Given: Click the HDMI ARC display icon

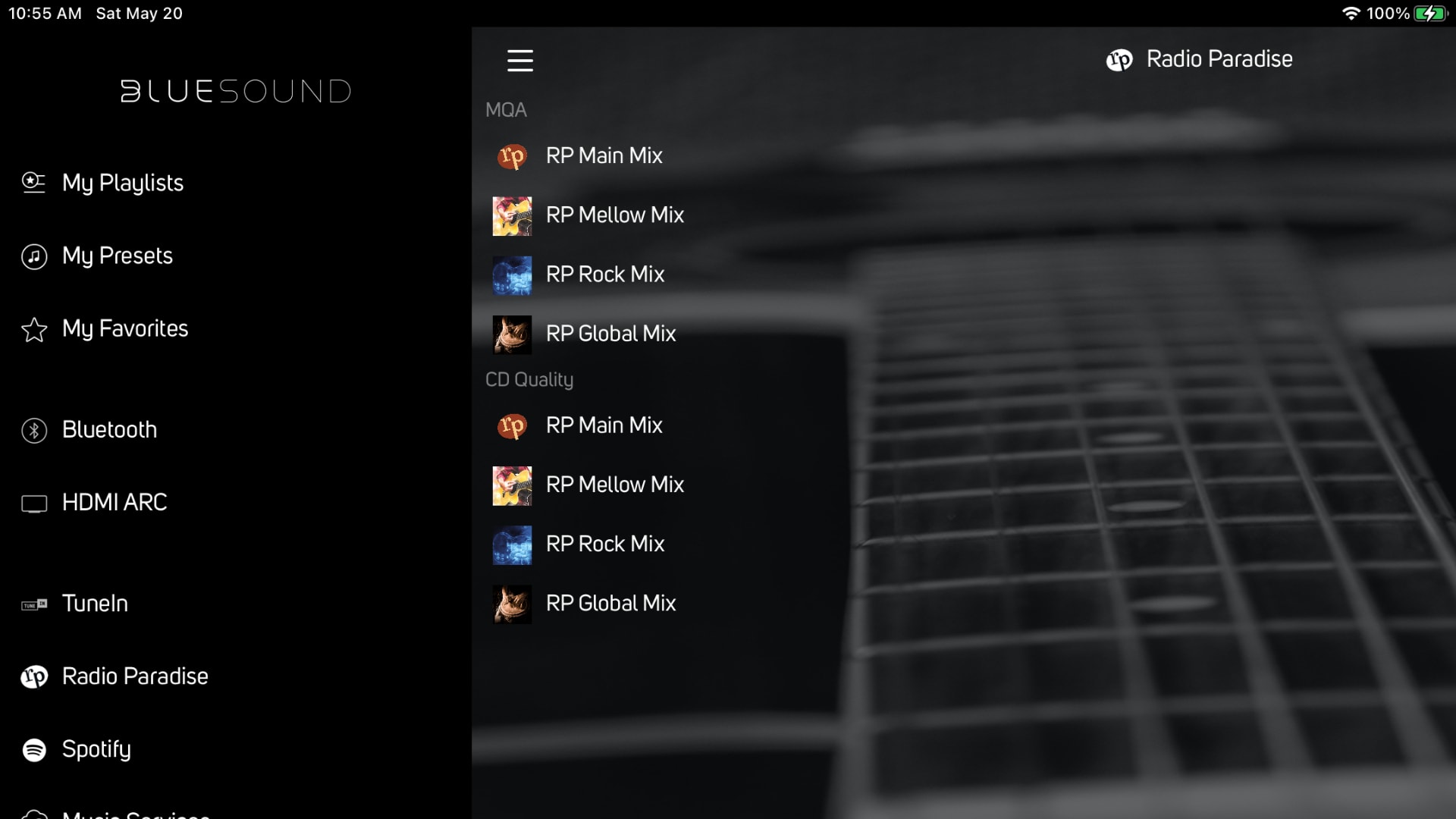Looking at the screenshot, I should 34,504.
